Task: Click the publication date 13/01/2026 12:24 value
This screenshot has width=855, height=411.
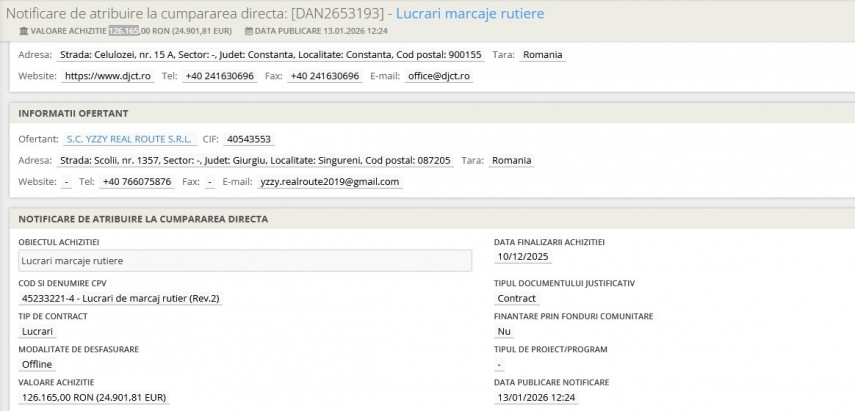Action: [535, 397]
